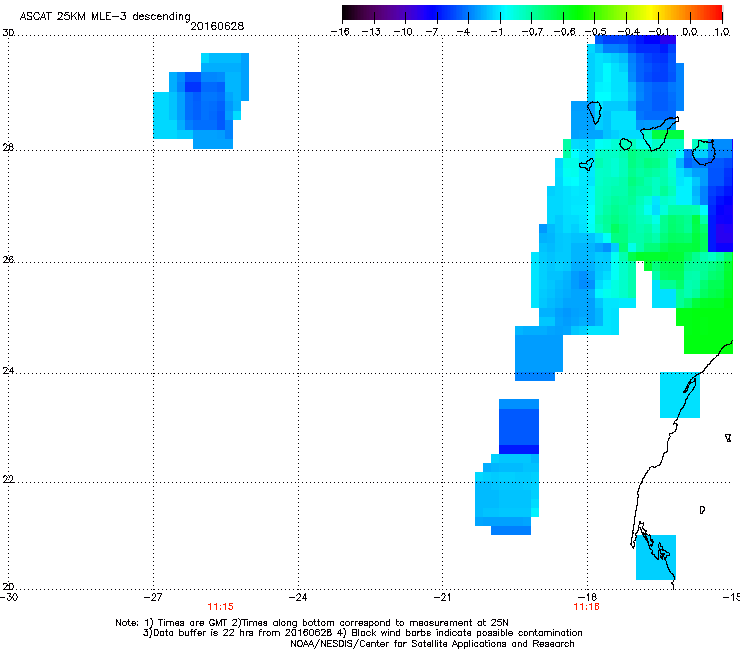Select the '-4' color bar label
The height and width of the screenshot is (650, 740).
pos(463,32)
